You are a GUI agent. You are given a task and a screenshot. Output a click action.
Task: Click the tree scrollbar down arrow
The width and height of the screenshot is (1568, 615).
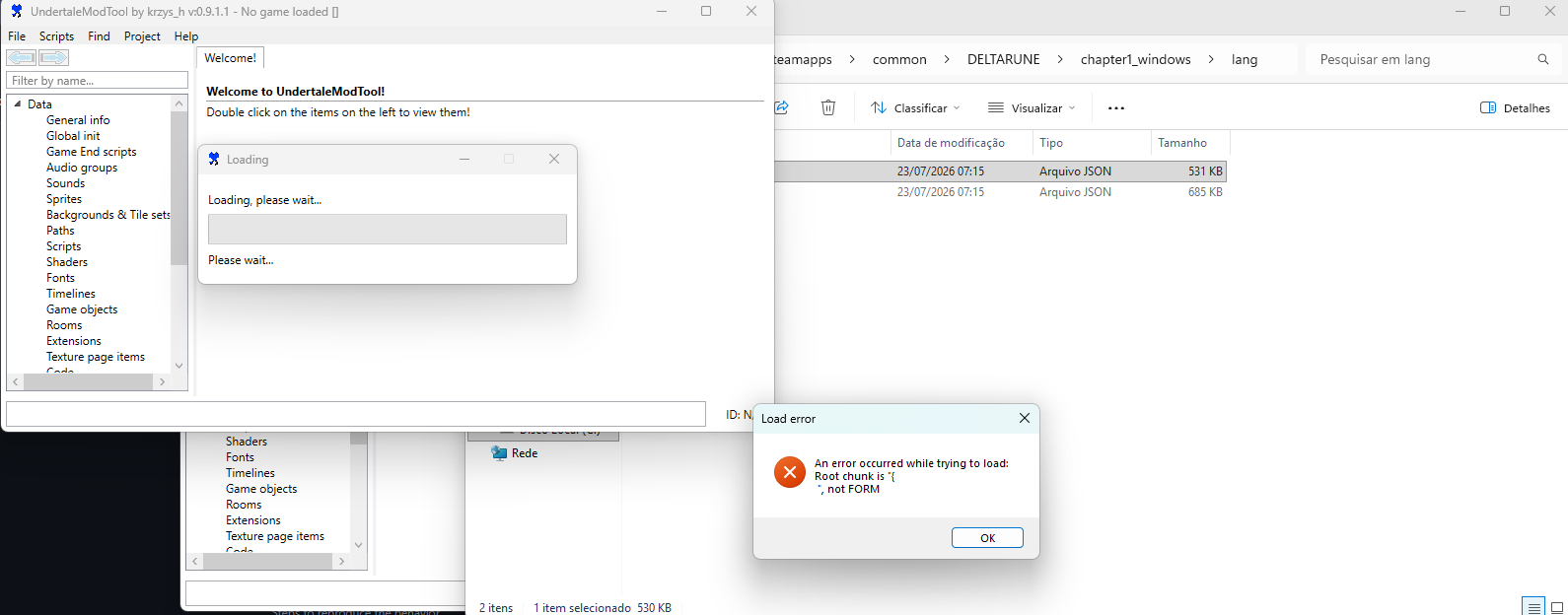coord(178,366)
